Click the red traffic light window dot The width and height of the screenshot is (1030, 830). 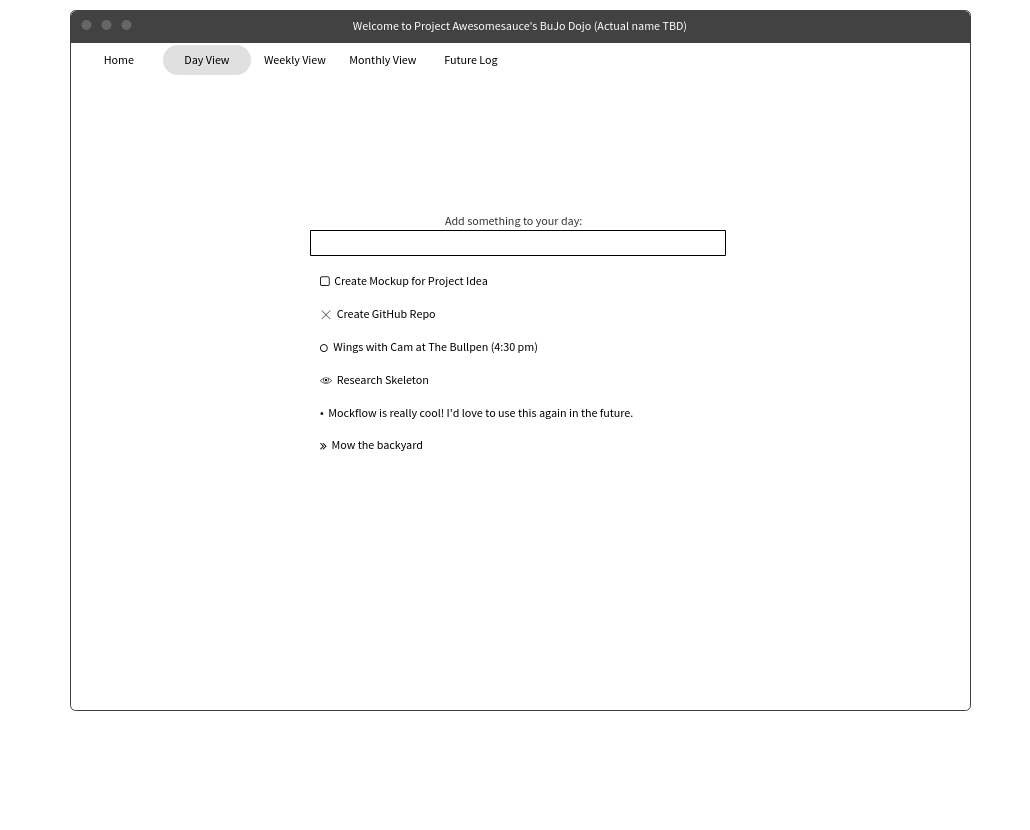click(x=86, y=25)
